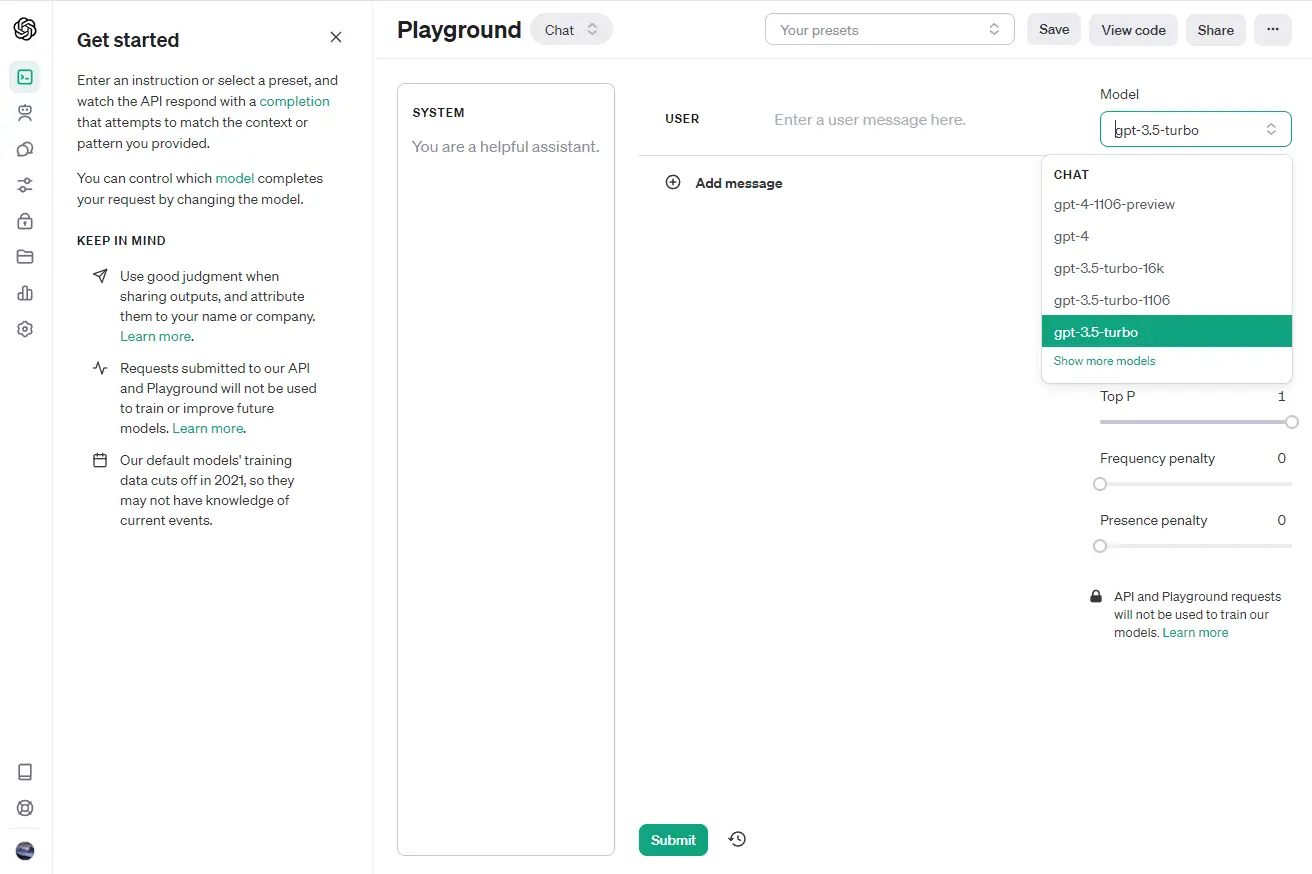This screenshot has height=874, width=1312.
Task: Click the Frequency penalty value 0
Action: [1282, 458]
